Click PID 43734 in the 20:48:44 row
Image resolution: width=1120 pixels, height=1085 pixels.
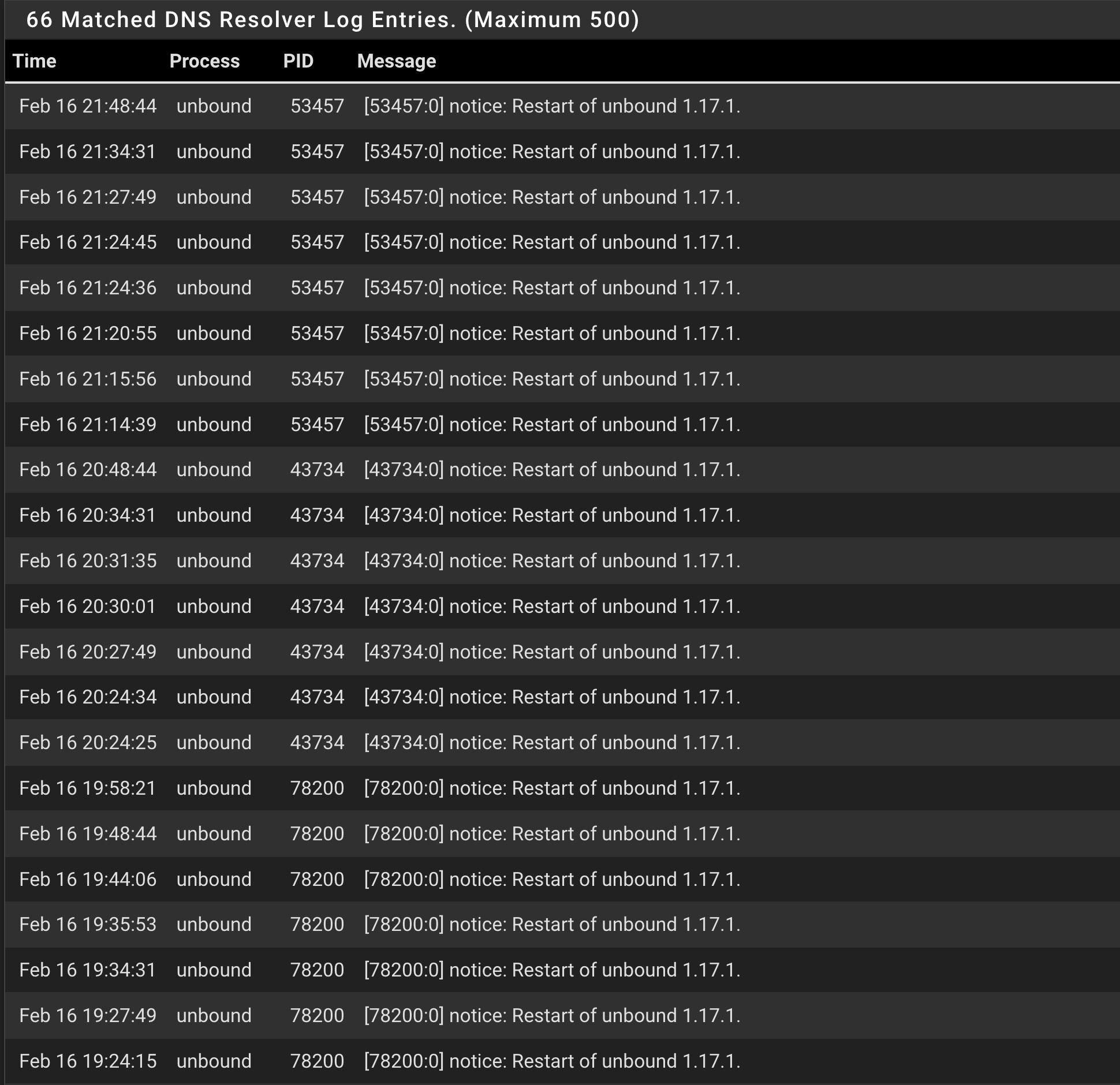click(317, 470)
